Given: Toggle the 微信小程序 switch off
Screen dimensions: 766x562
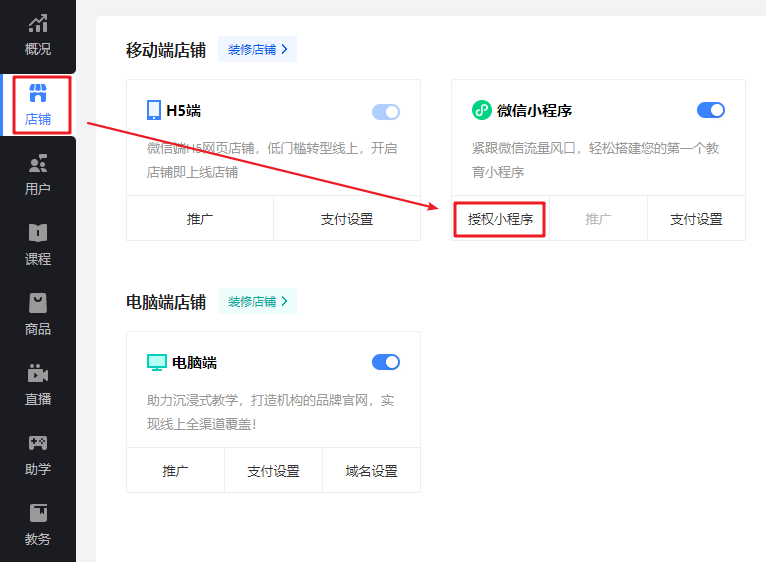Looking at the screenshot, I should coord(711,110).
